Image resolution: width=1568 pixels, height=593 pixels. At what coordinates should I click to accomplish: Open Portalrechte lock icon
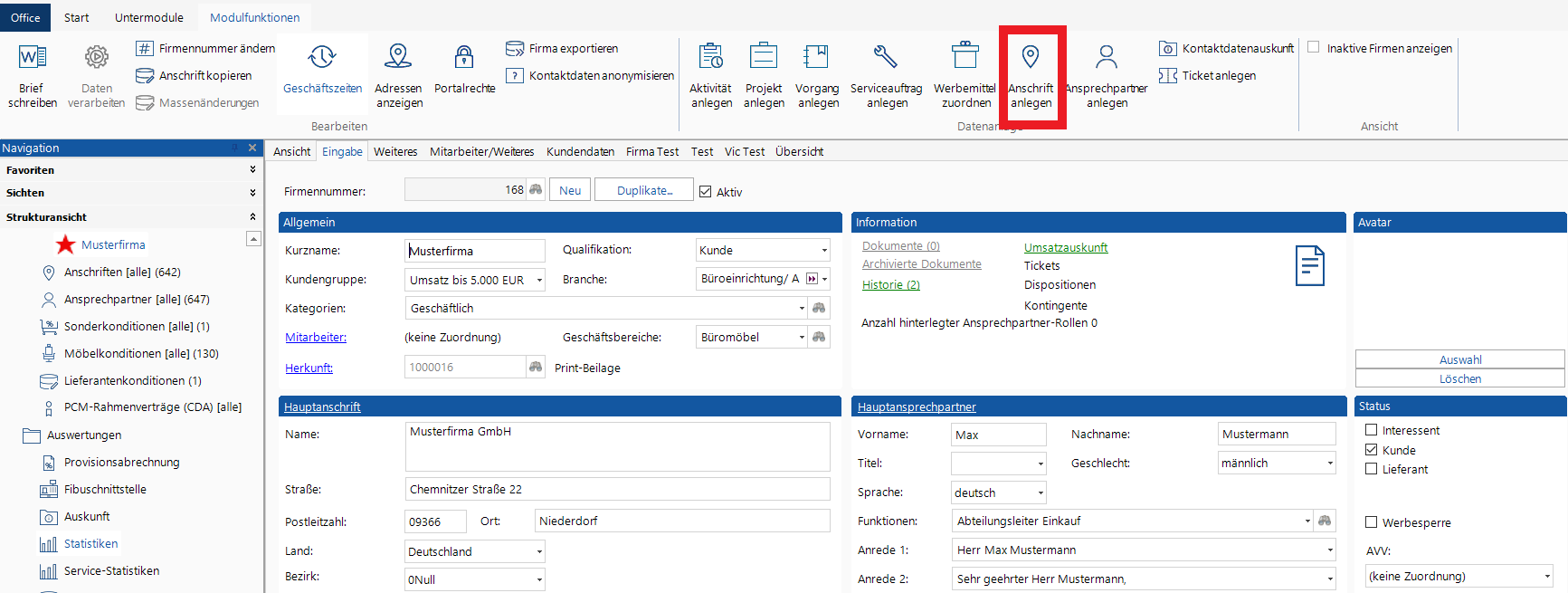pos(464,58)
